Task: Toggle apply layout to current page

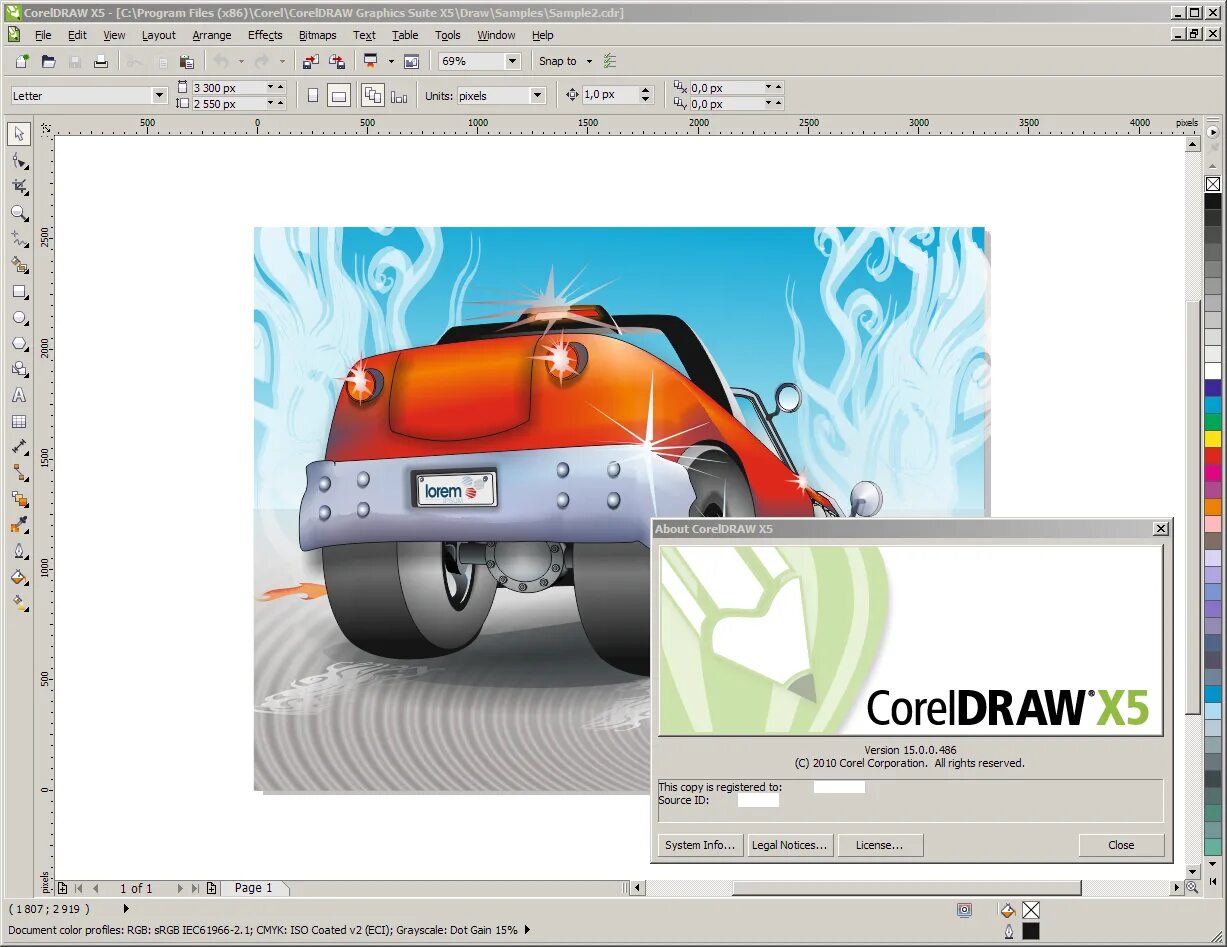Action: tap(399, 96)
